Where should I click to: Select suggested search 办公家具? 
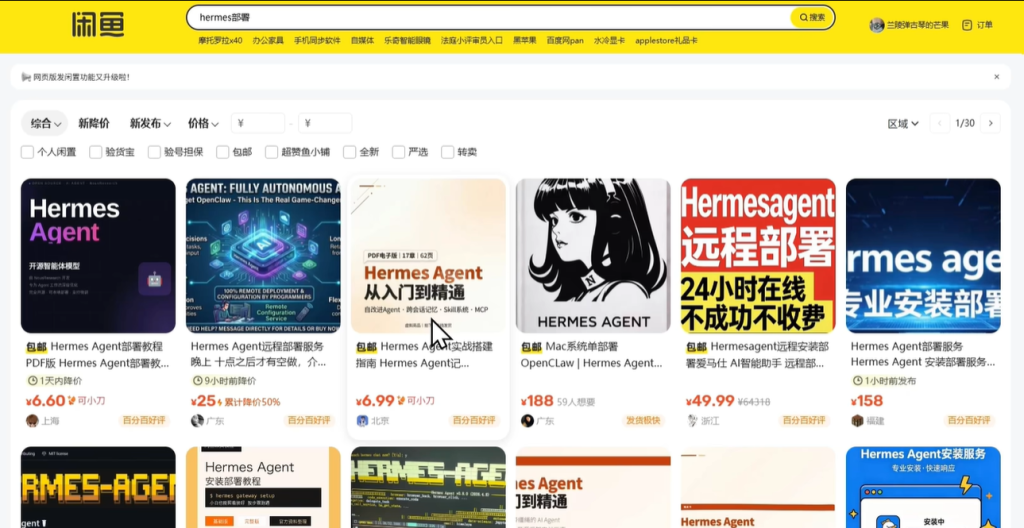[x=268, y=41]
